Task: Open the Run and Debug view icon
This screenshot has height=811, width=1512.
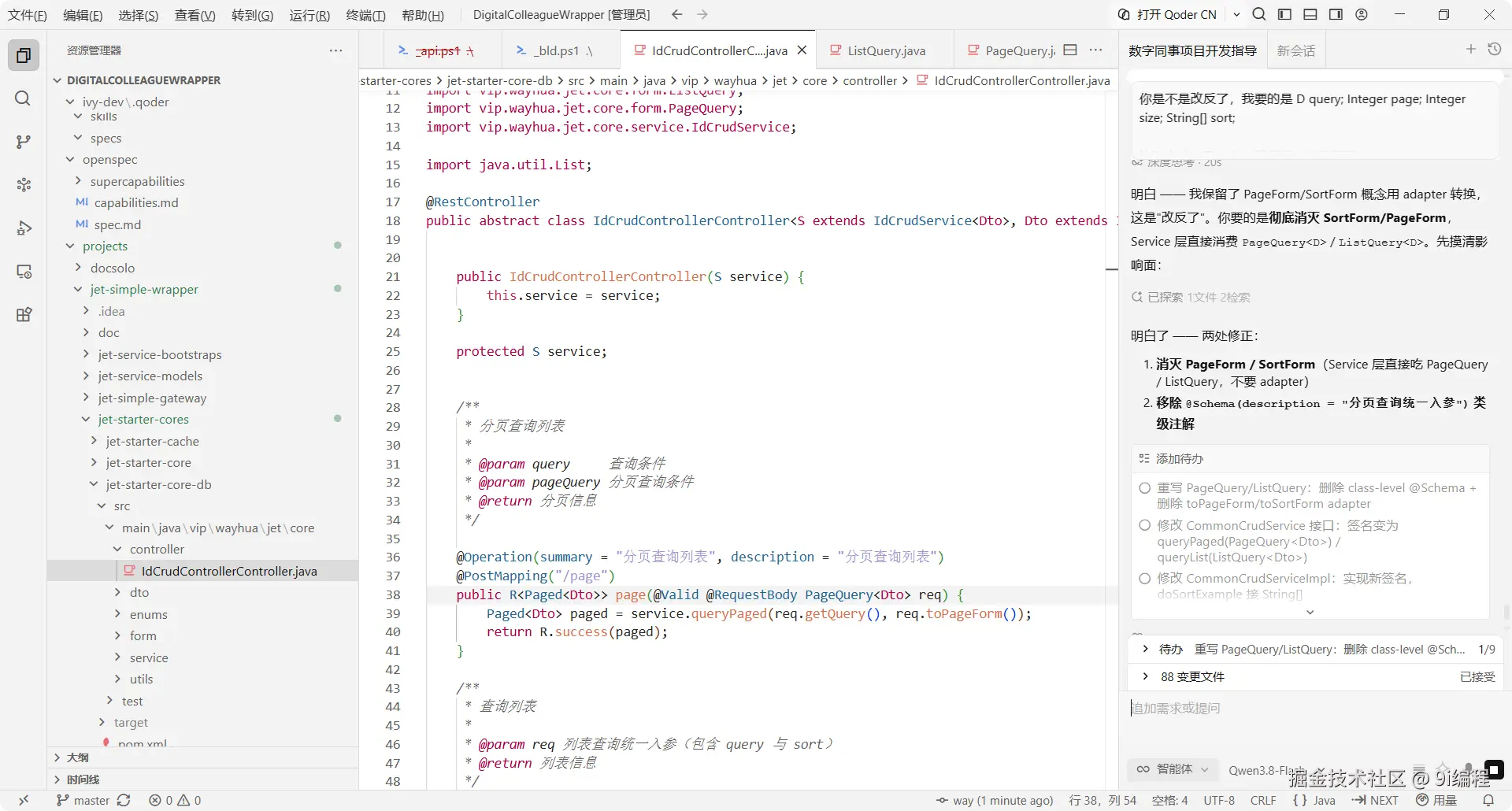Action: point(24,228)
